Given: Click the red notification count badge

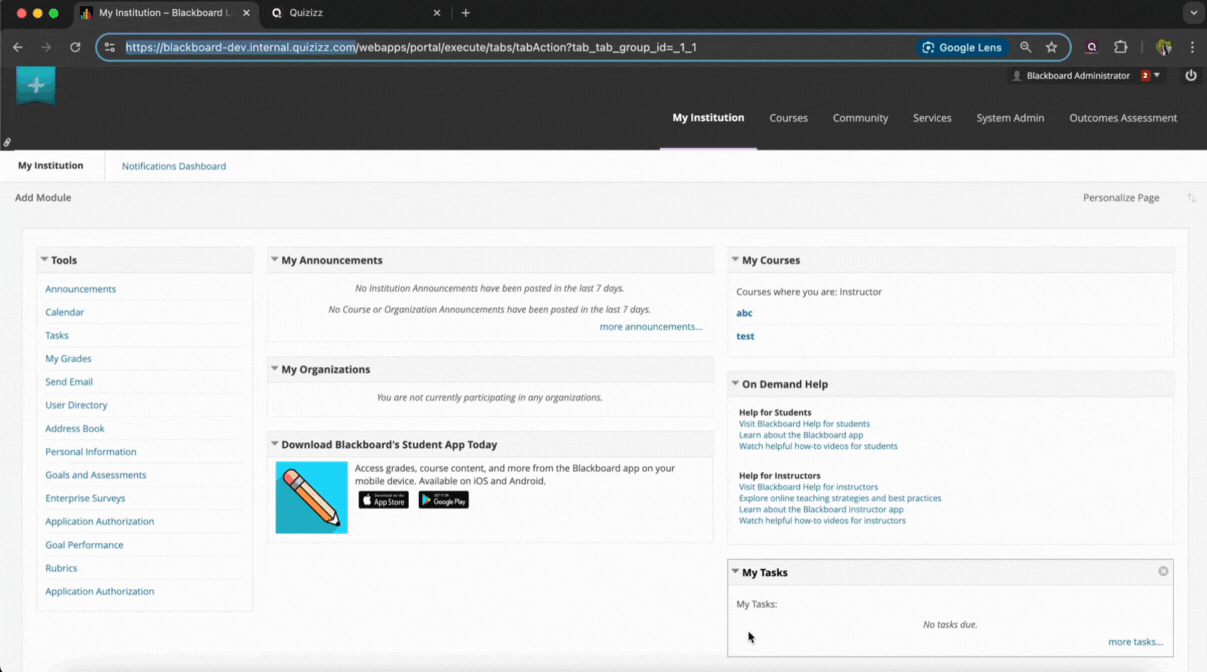Looking at the screenshot, I should pos(1145,76).
